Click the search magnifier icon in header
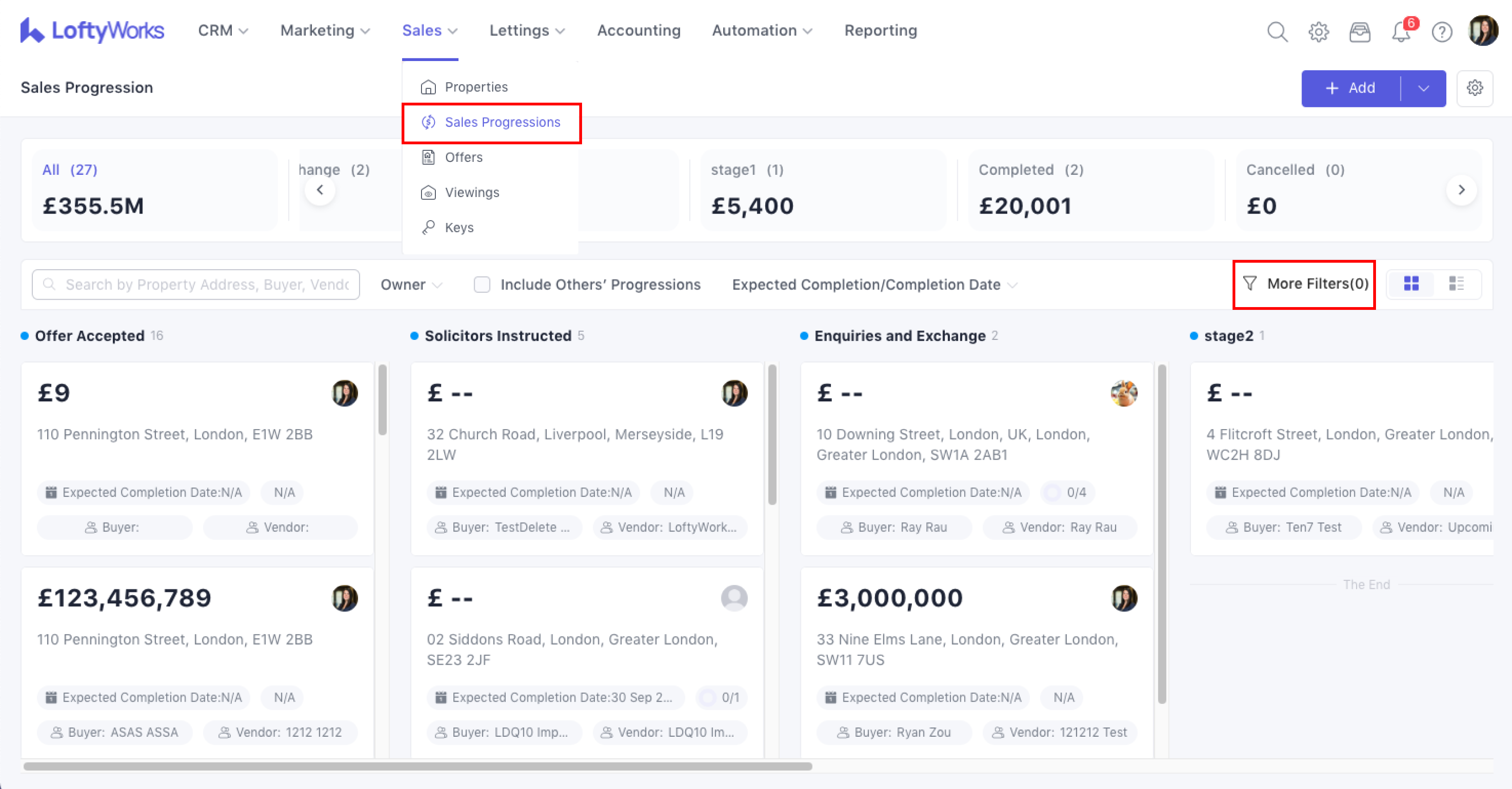1512x789 pixels. point(1277,31)
